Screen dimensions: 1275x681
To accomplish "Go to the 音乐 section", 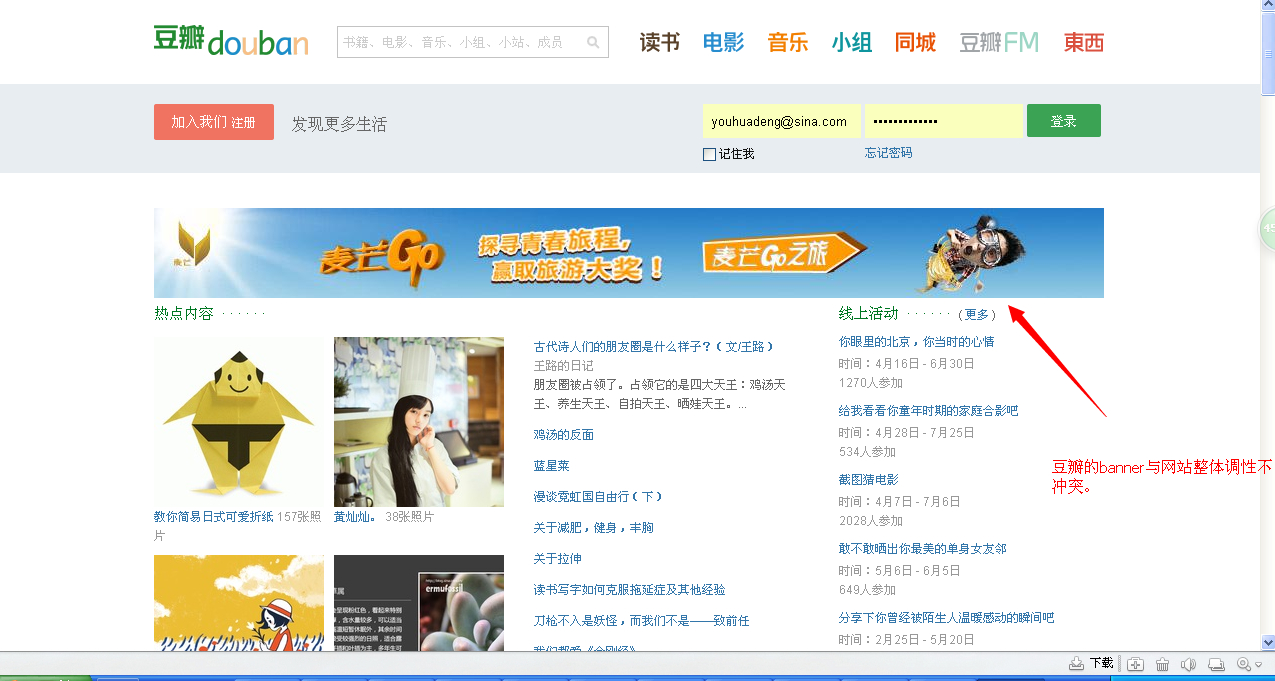I will (787, 42).
